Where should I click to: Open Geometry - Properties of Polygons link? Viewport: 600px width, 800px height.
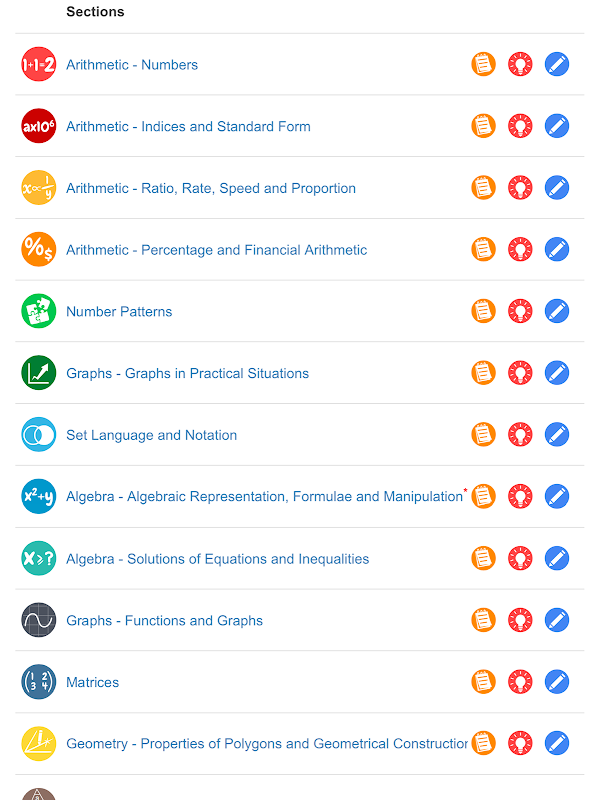266,744
